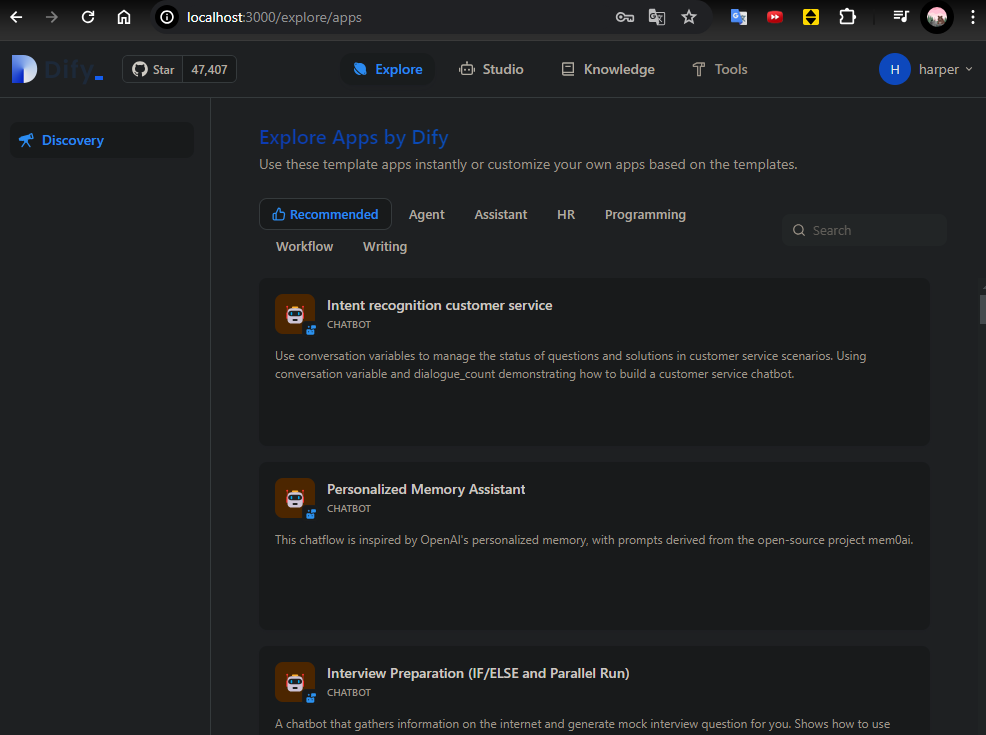Click the address bar URL localhost:3000/explore/apps
Screen dimensions: 986x735
click(x=274, y=17)
